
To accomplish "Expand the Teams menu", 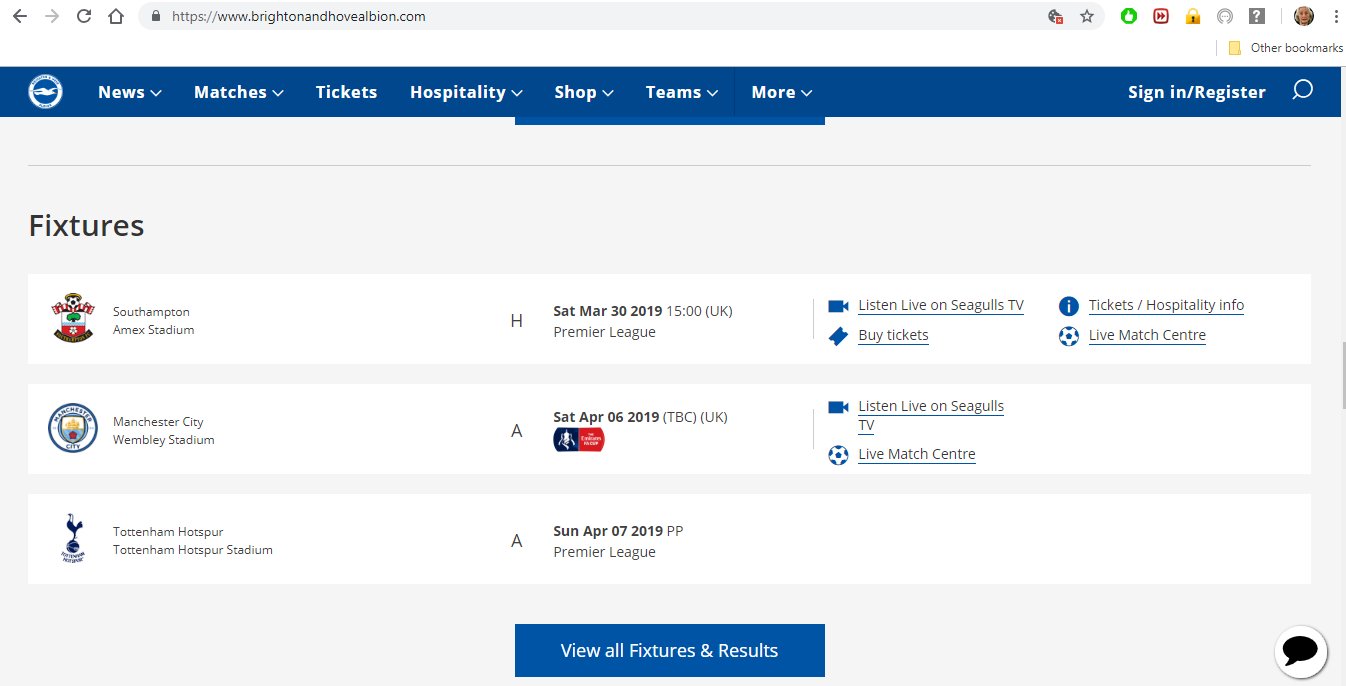I will pos(682,92).
